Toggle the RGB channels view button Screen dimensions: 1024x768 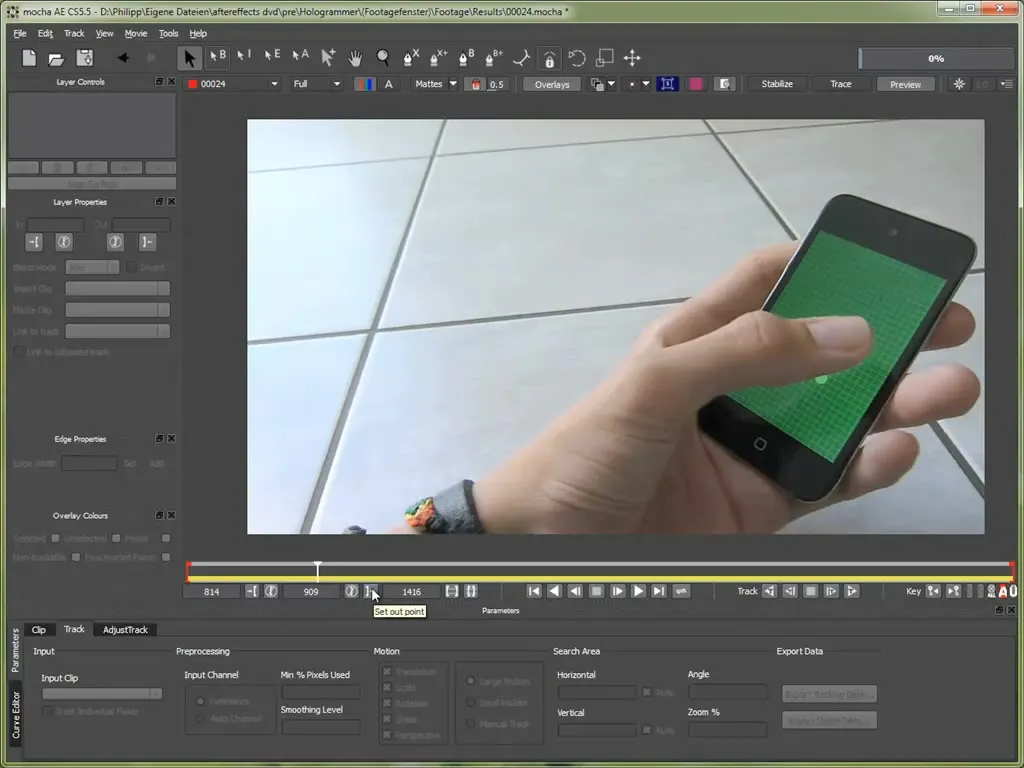pos(364,84)
